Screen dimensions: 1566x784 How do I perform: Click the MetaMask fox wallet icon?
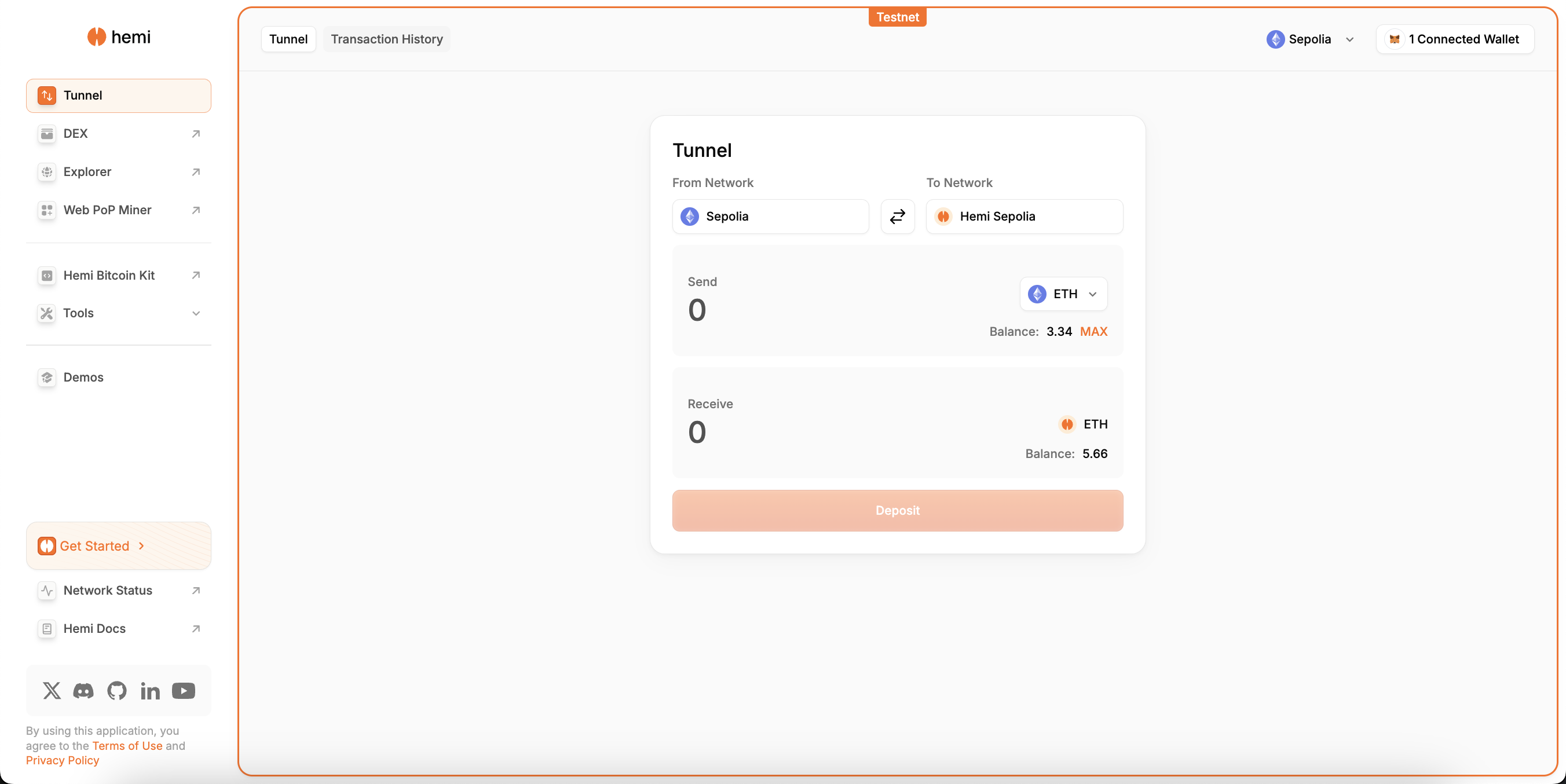(1395, 39)
